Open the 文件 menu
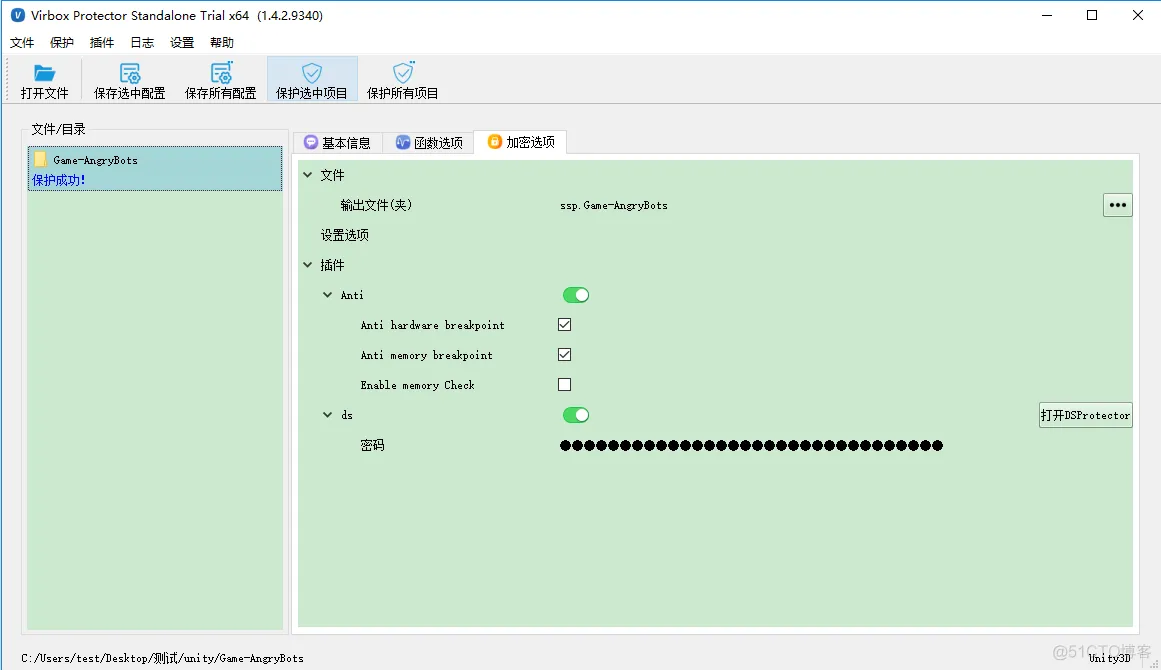Image resolution: width=1161 pixels, height=670 pixels. pos(21,43)
